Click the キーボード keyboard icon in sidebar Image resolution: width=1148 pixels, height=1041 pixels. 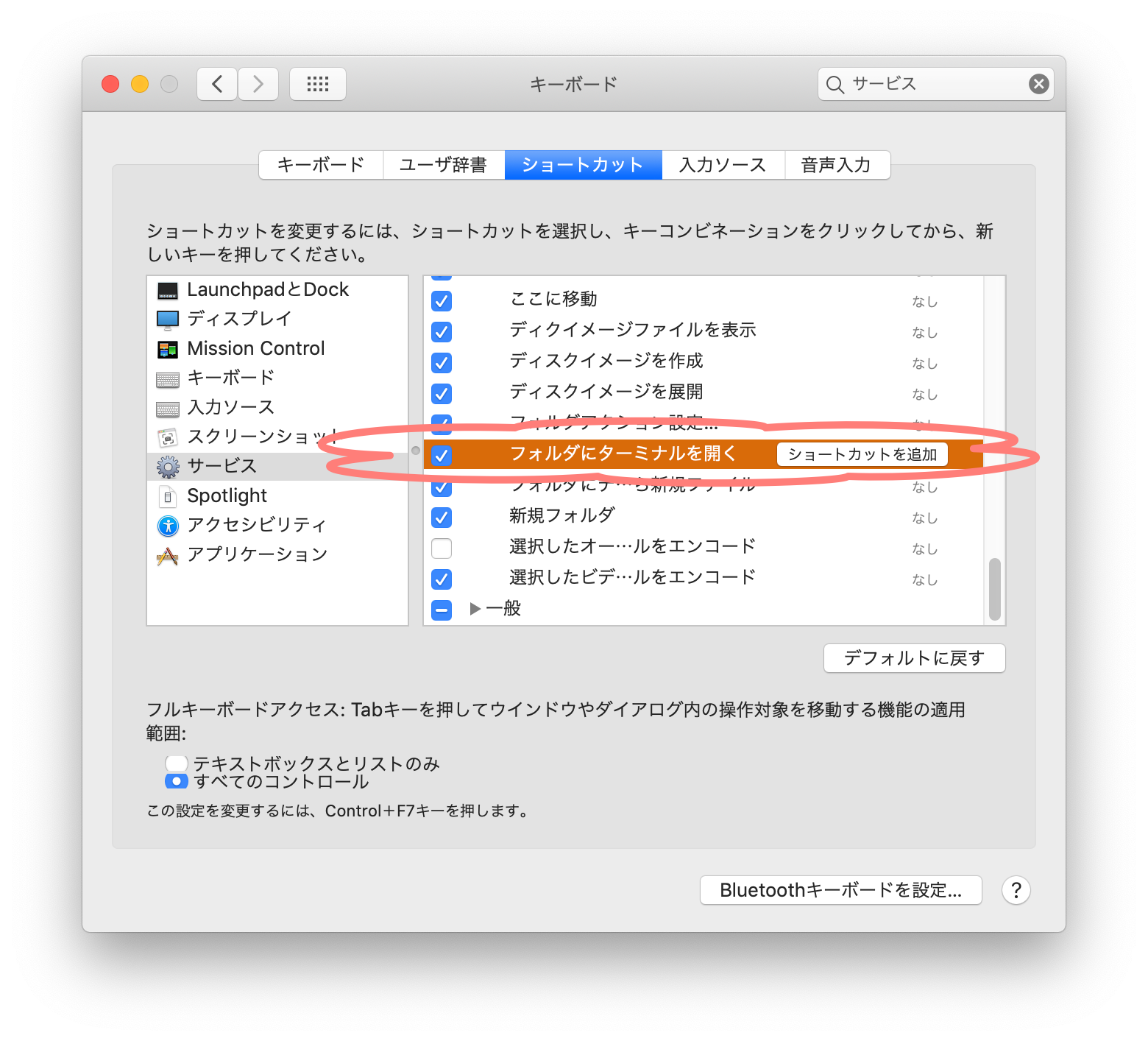tap(168, 379)
